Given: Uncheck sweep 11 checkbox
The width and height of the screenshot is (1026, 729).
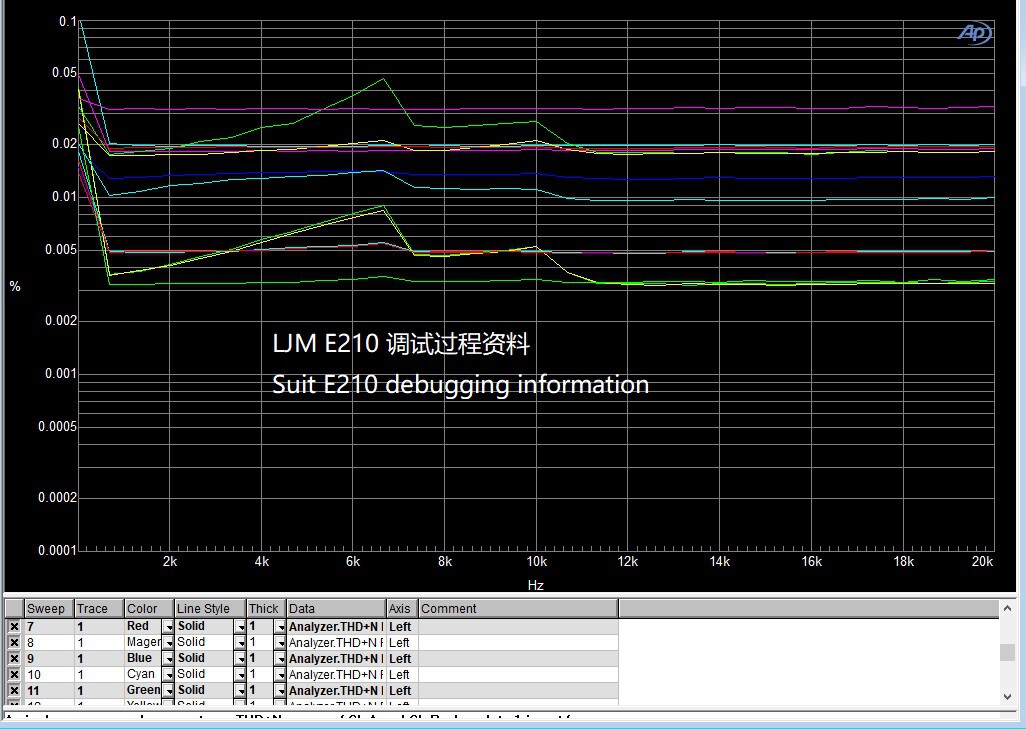Looking at the screenshot, I should (14, 690).
